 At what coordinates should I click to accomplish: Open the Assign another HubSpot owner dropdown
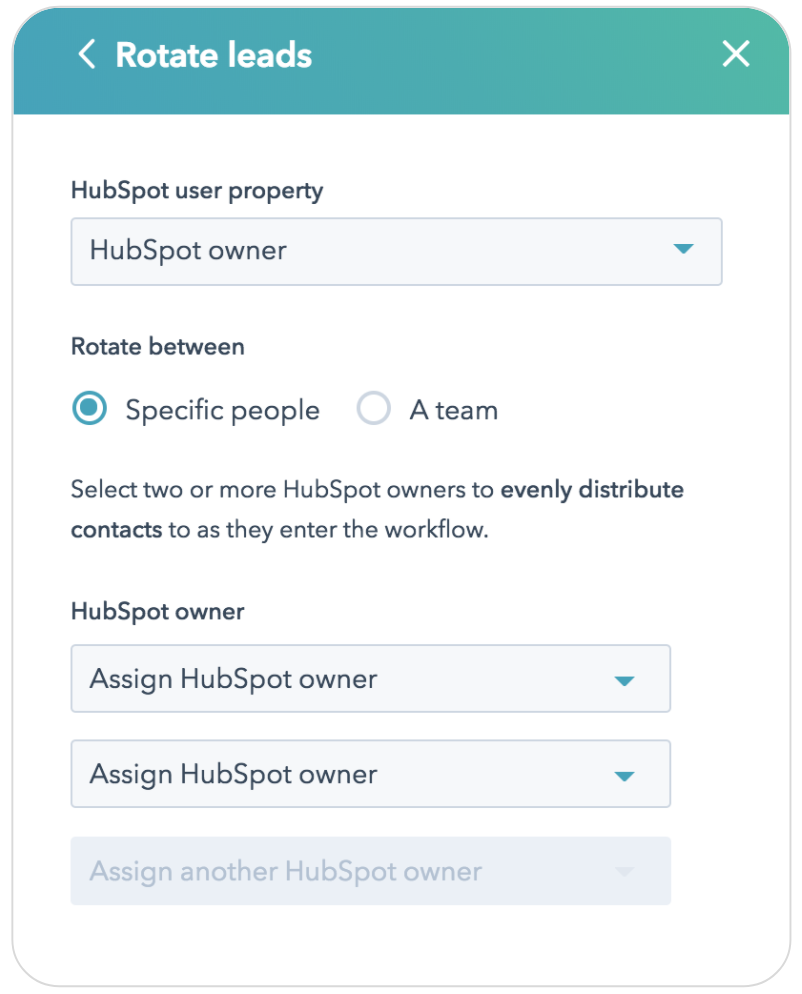(x=370, y=870)
